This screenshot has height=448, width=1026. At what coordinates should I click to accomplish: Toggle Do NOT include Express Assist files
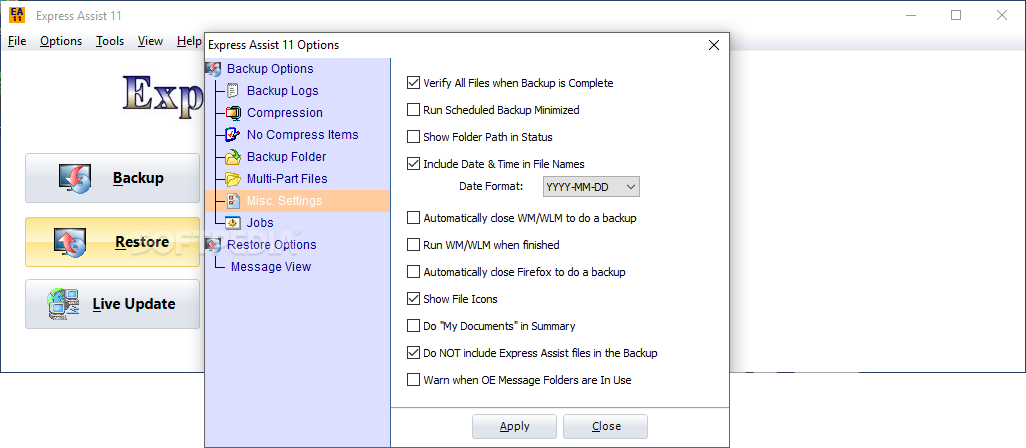[x=413, y=353]
